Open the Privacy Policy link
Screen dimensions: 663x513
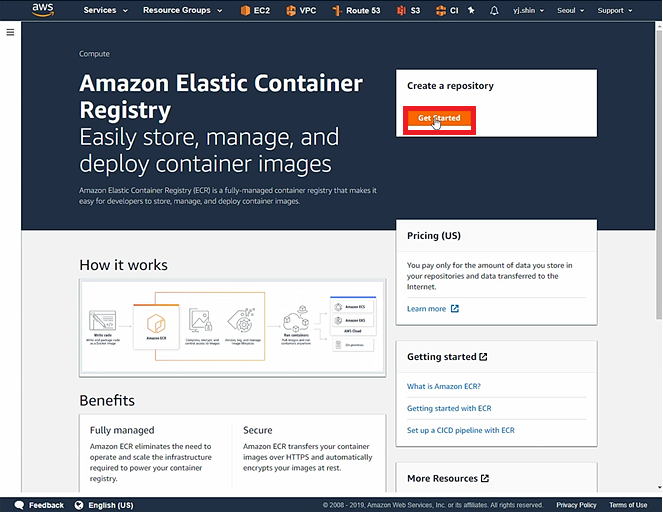[576, 505]
